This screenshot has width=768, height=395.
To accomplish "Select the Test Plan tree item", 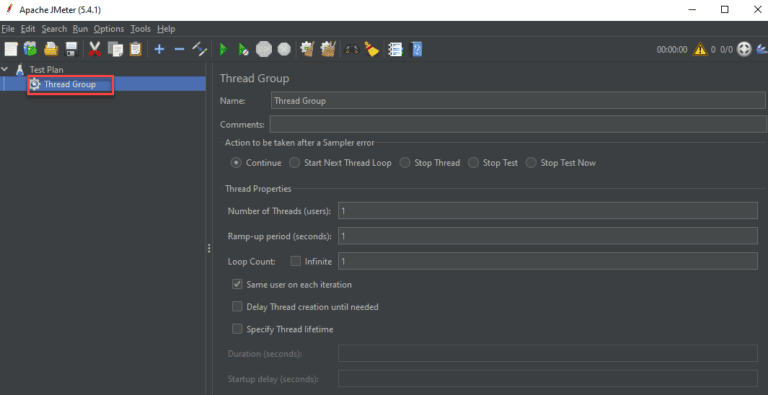I will point(46,70).
